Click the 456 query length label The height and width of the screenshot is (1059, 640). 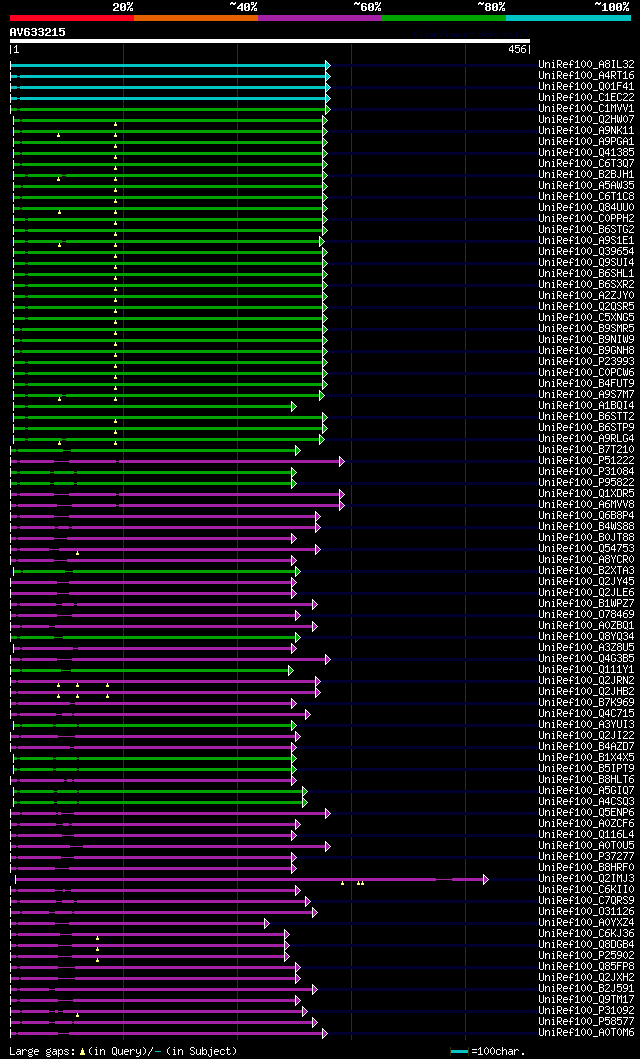517,49
